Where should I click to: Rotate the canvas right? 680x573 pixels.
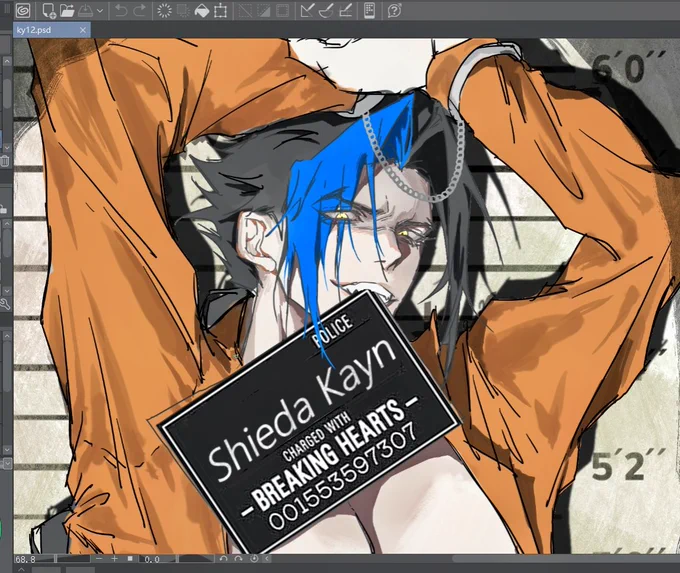tap(239, 559)
